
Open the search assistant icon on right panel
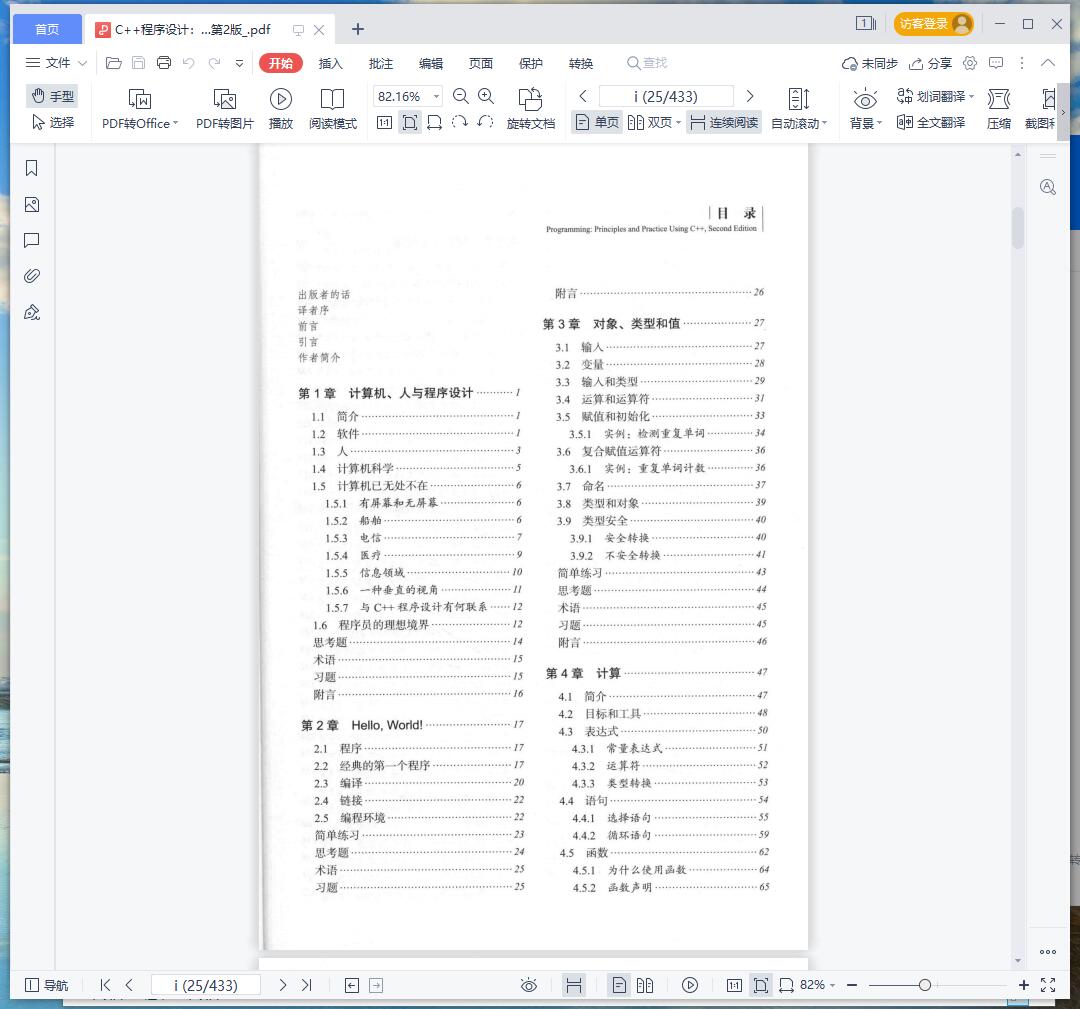click(x=1048, y=187)
